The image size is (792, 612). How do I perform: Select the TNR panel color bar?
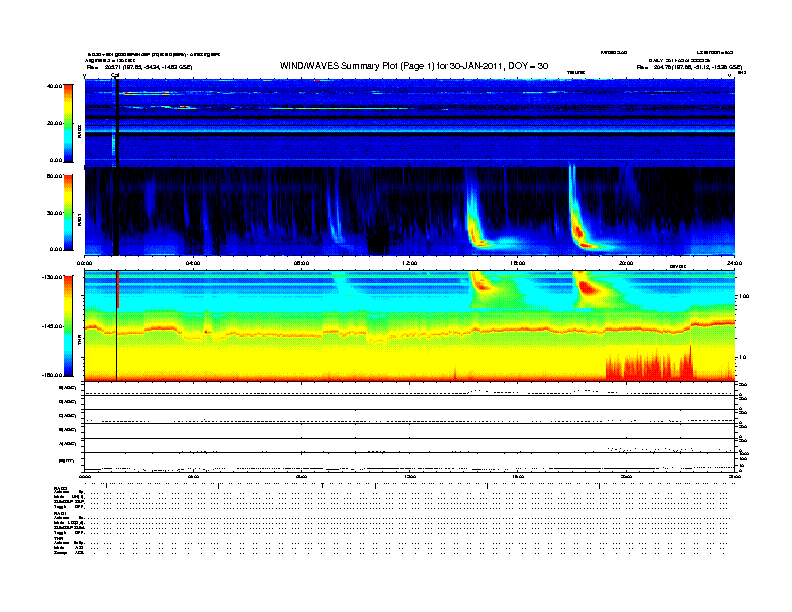tap(68, 326)
